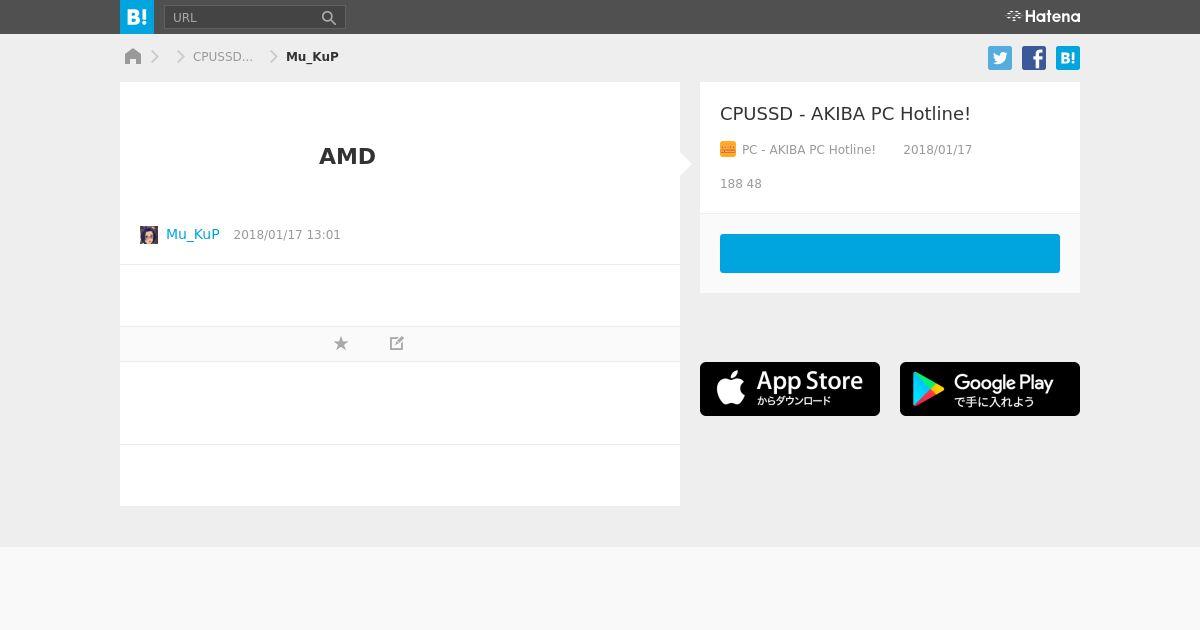Screen dimensions: 1200x630
Task: Open article title CPUSSD - AKIBA PC Hotline!
Action: tap(845, 114)
